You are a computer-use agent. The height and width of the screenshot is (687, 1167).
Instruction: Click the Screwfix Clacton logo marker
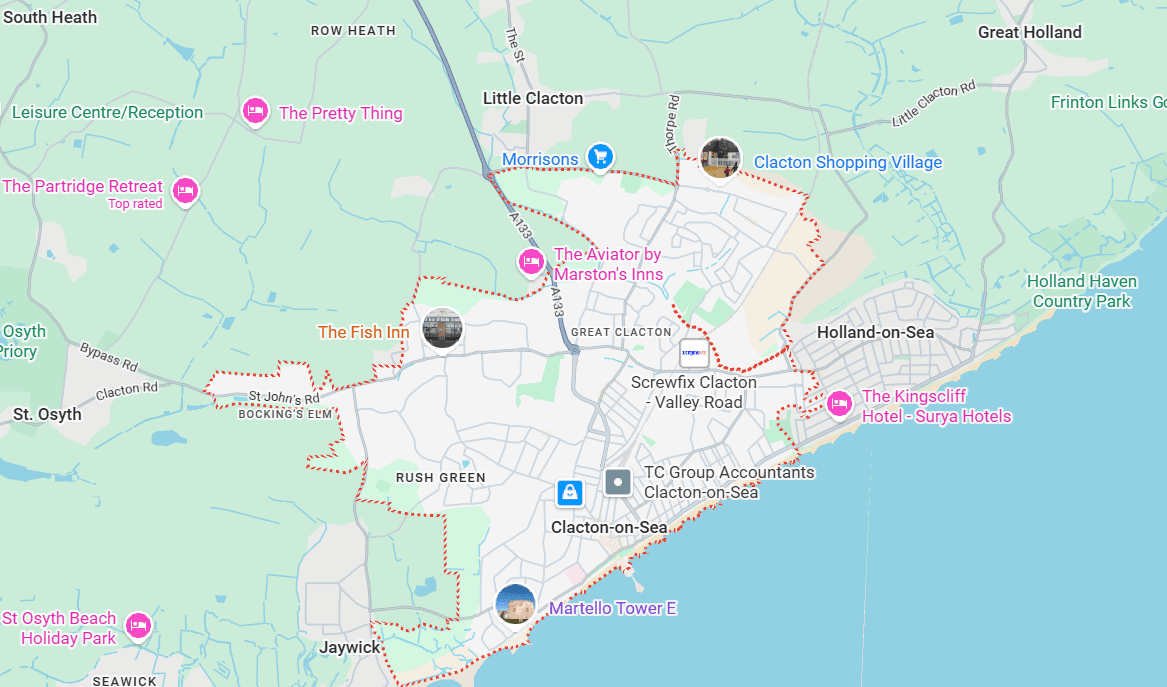tap(694, 353)
